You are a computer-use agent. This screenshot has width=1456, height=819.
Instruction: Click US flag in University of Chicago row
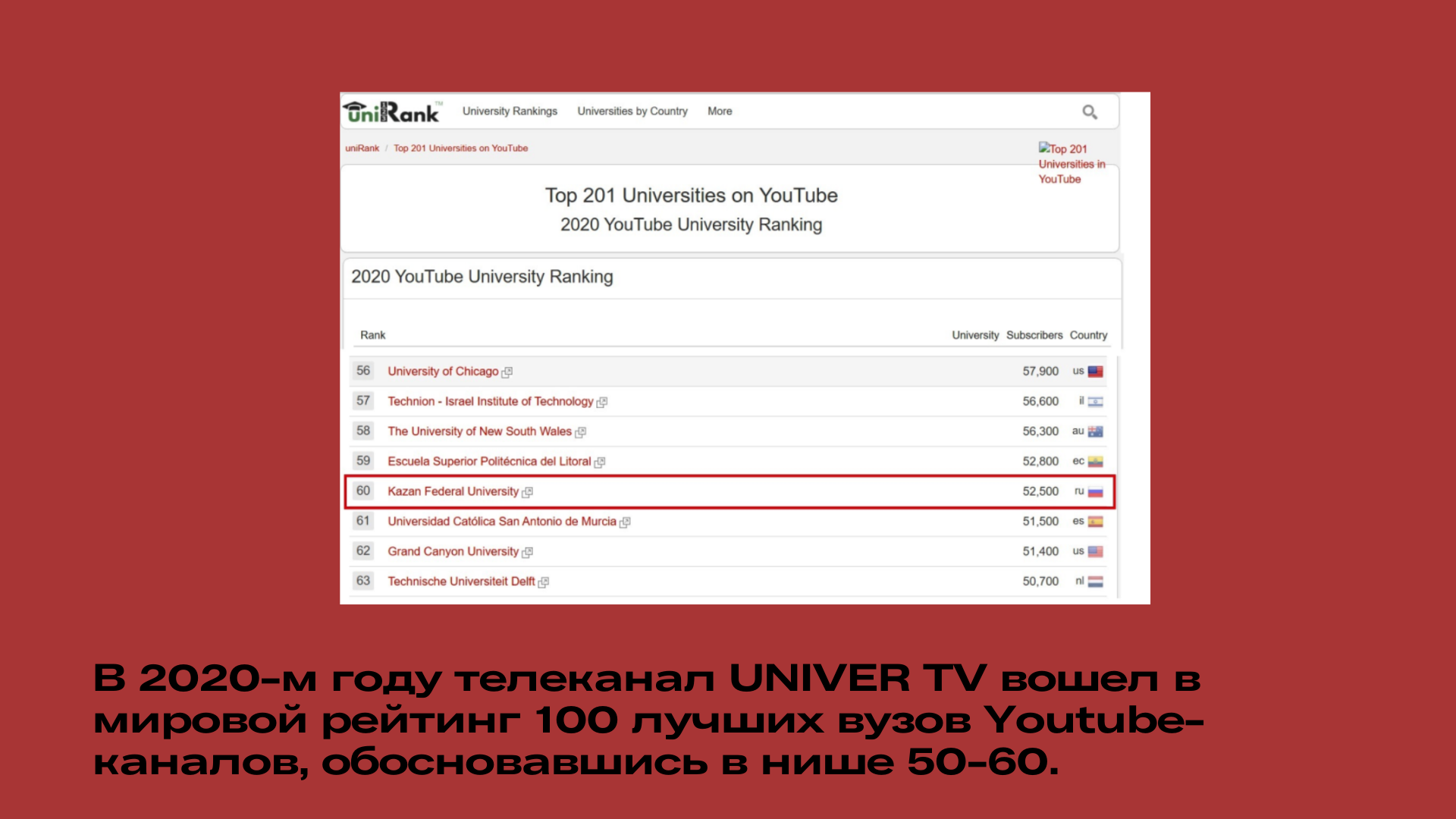pos(1096,372)
